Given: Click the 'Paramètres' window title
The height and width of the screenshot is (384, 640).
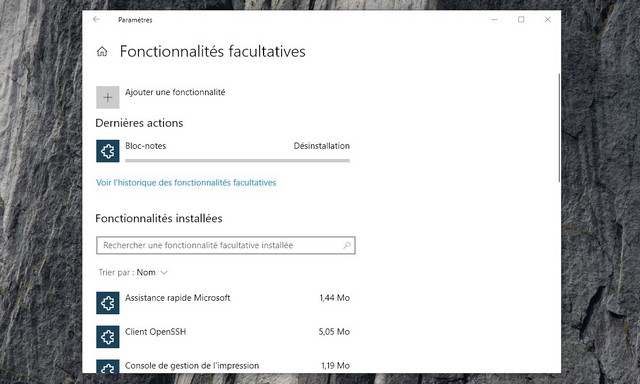Looking at the screenshot, I should (x=135, y=20).
